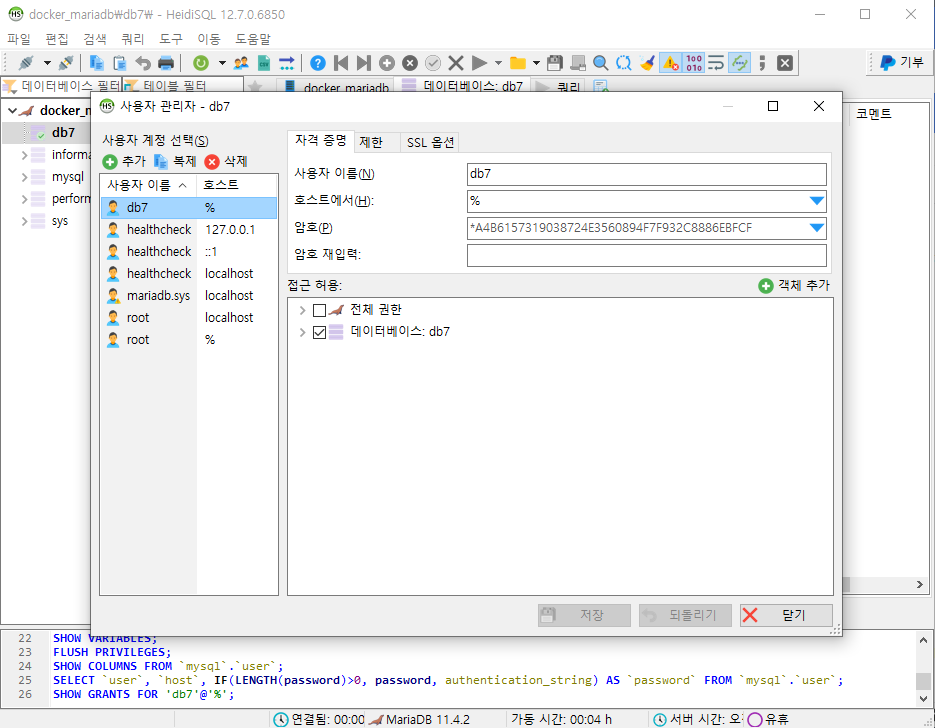Expand global privileges tree node
Viewport: 935px width, 728px height.
pyautogui.click(x=302, y=310)
